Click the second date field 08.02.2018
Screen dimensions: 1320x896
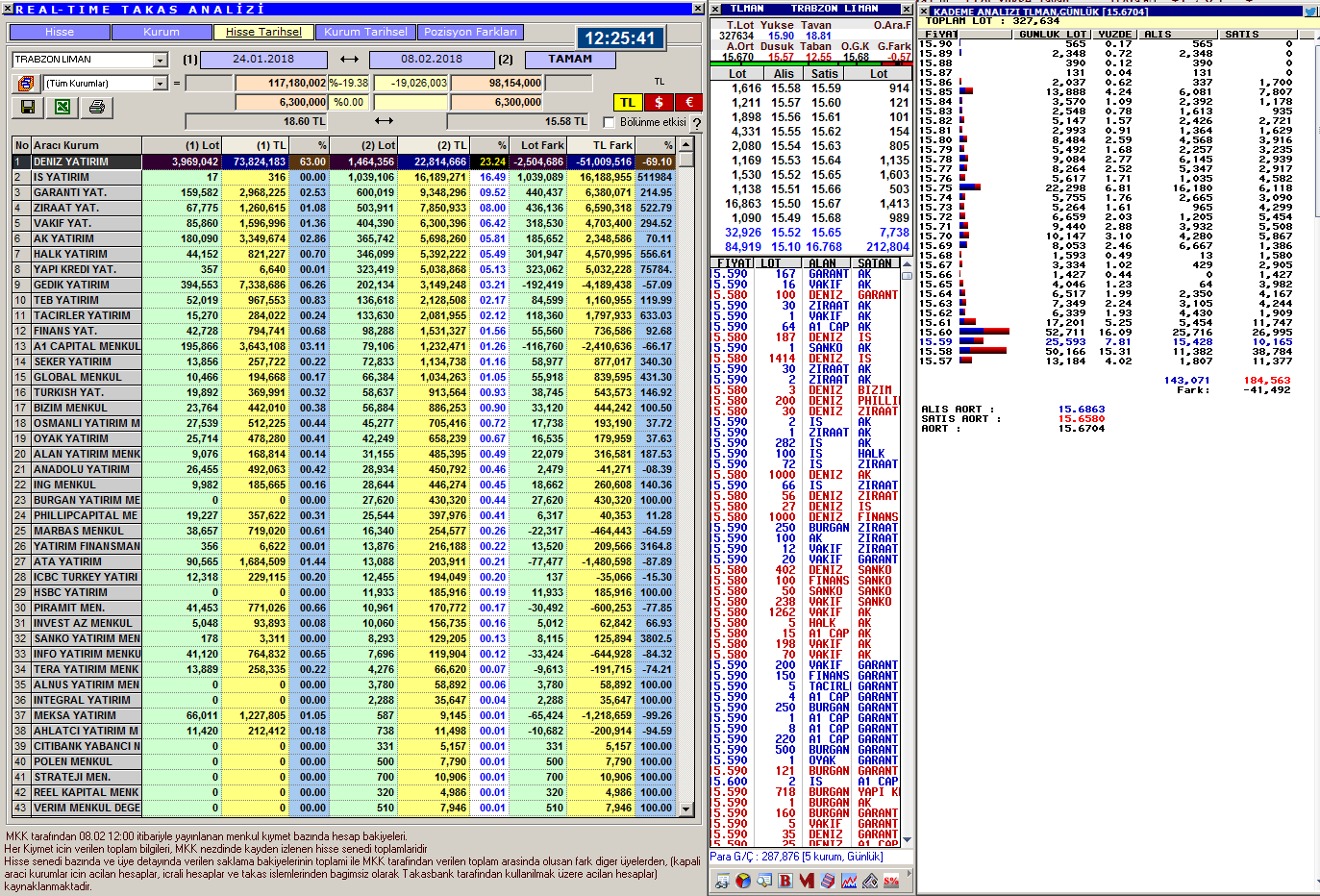[432, 60]
